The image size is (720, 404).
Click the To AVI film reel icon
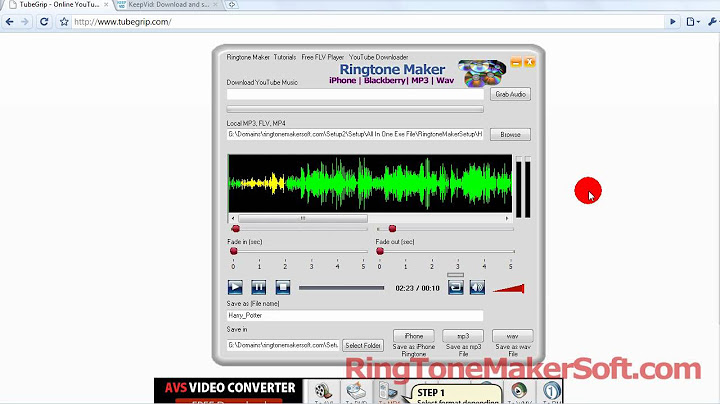324,392
